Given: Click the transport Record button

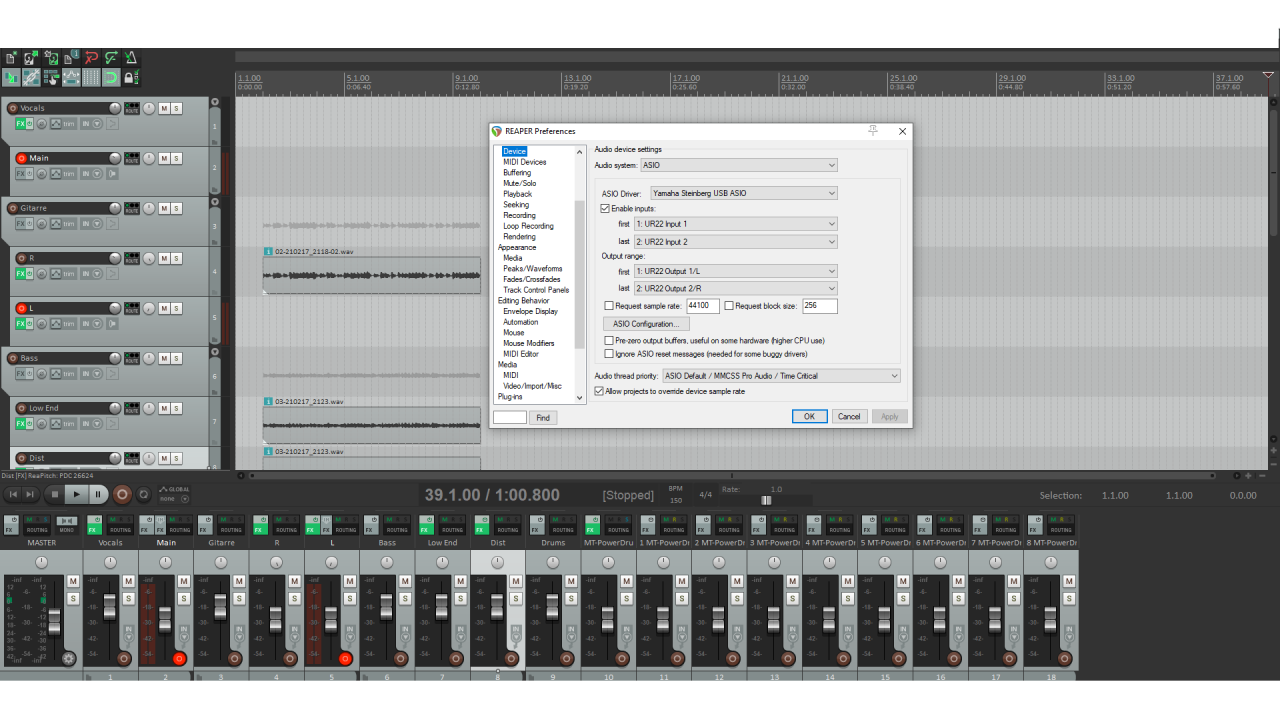Looking at the screenshot, I should pyautogui.click(x=122, y=494).
